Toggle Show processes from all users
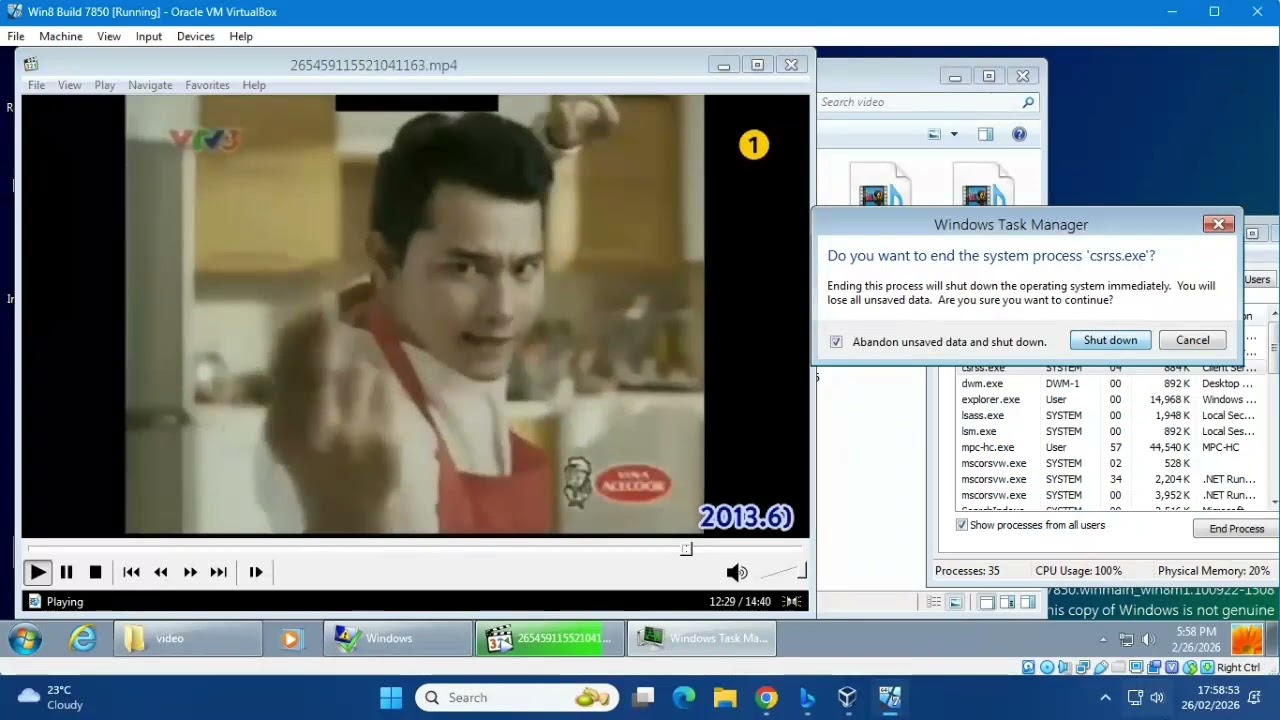Screen dimensions: 1280x720 (961, 525)
